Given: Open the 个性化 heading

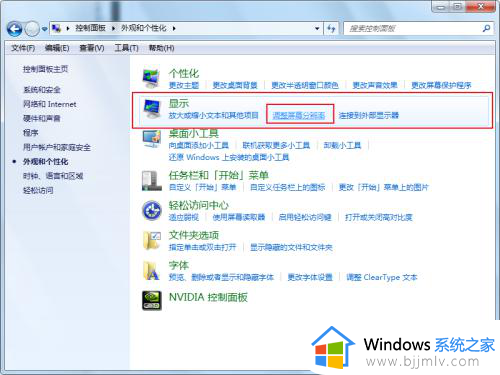Looking at the screenshot, I should coord(184,73).
